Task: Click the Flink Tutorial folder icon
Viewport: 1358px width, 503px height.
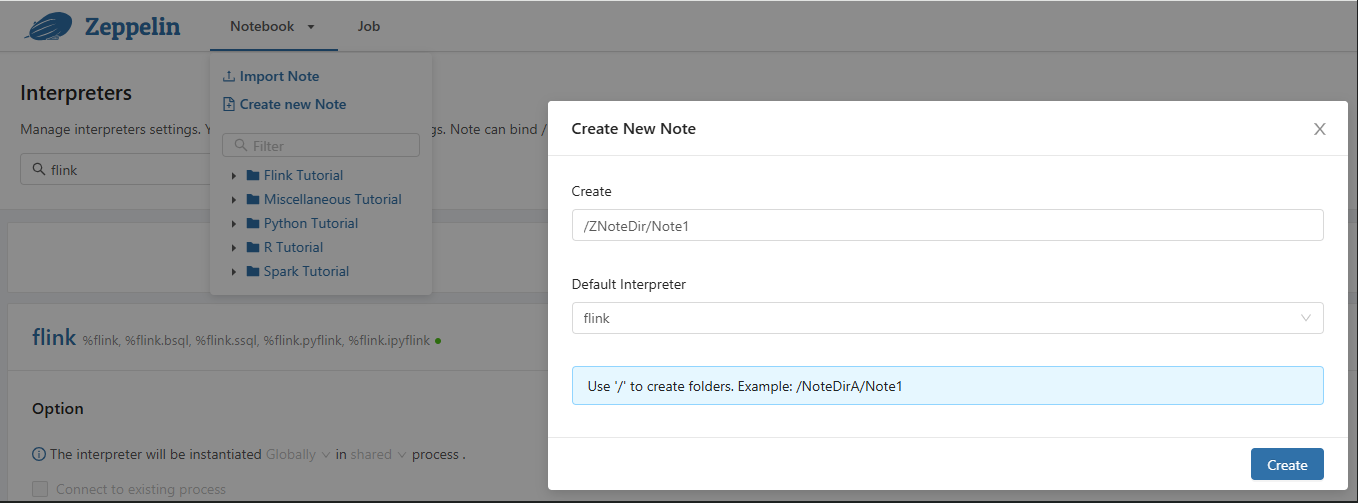Action: click(x=253, y=175)
